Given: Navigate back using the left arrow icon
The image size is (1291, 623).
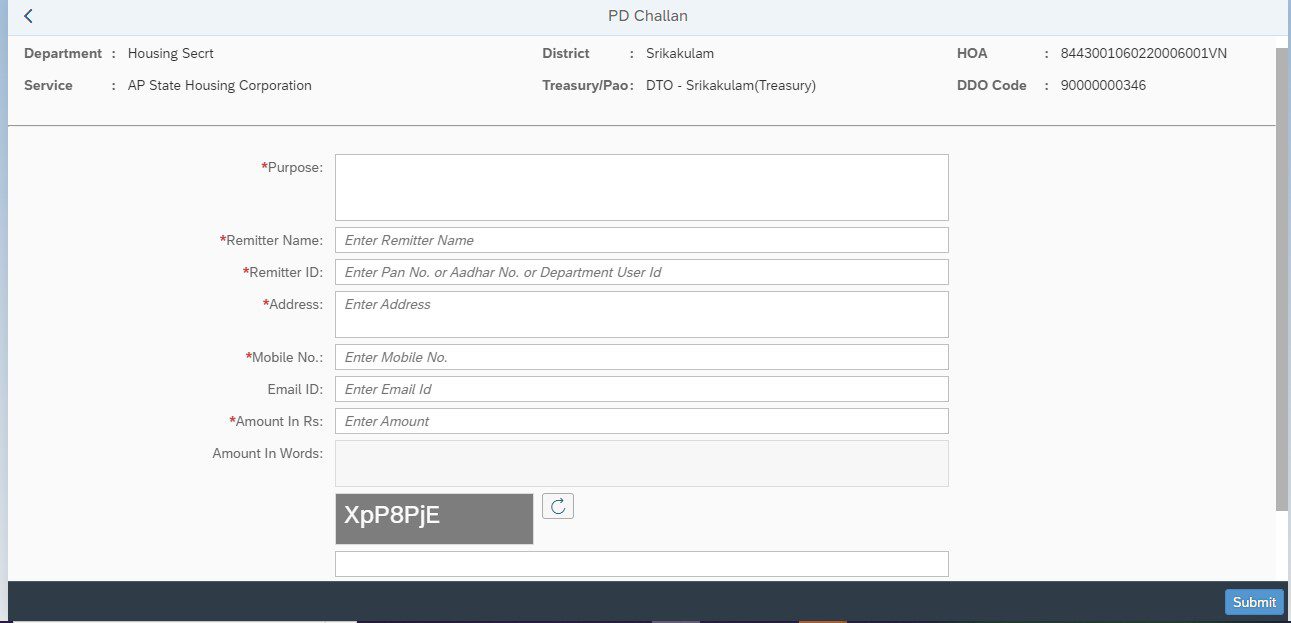Looking at the screenshot, I should (26, 16).
